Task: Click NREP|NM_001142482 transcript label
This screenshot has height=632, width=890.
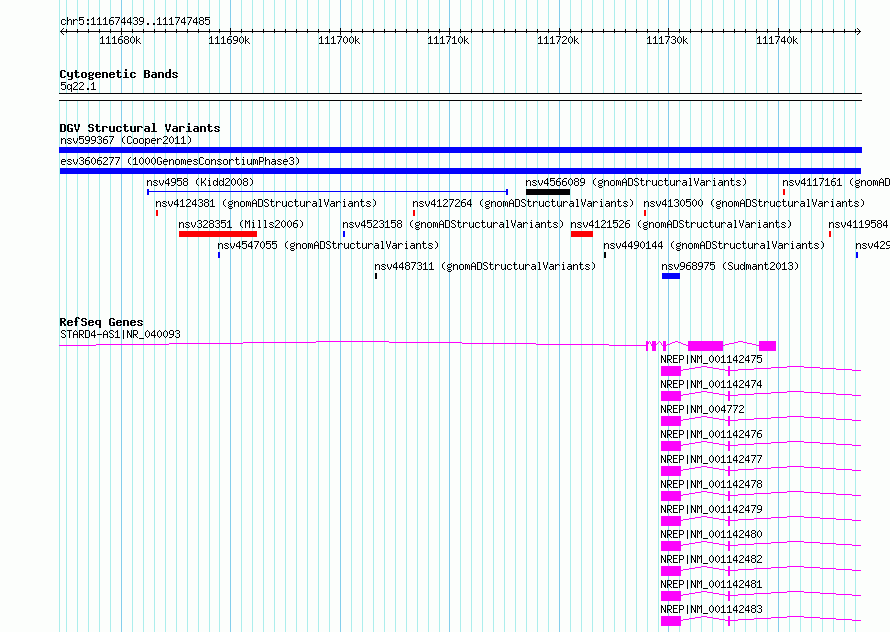Action: pyautogui.click(x=711, y=559)
